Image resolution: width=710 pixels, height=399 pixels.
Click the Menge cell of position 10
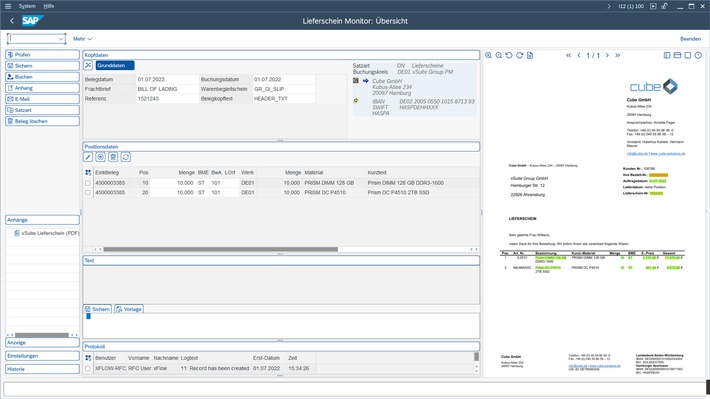click(x=172, y=183)
